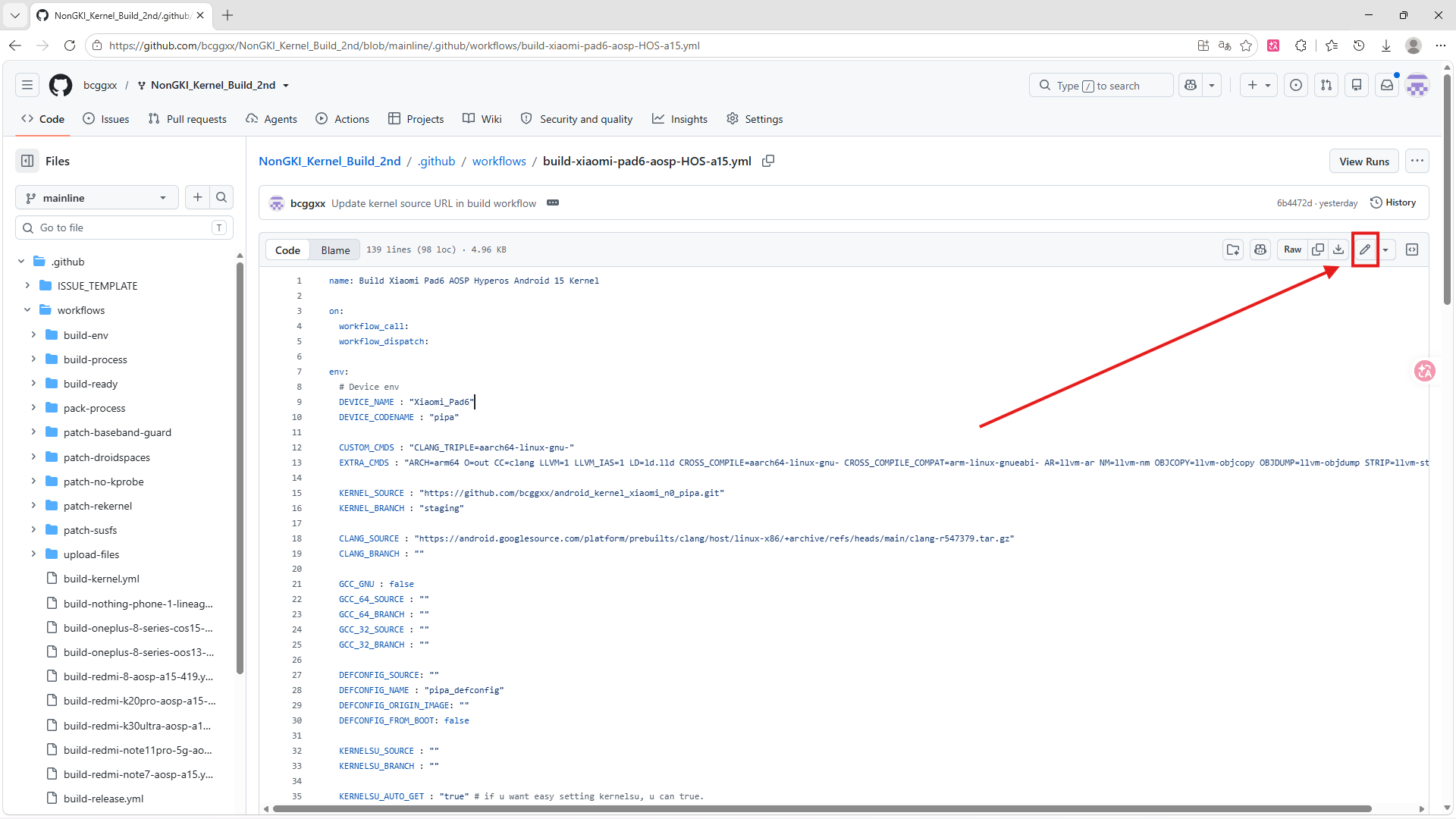Open the Projects tab
Image resolution: width=1456 pixels, height=819 pixels.
416,119
